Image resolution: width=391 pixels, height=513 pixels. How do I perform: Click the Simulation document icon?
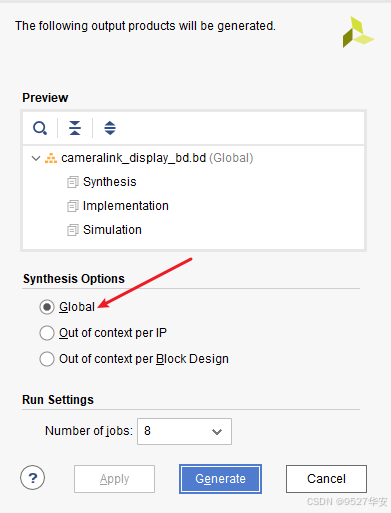[x=73, y=230]
